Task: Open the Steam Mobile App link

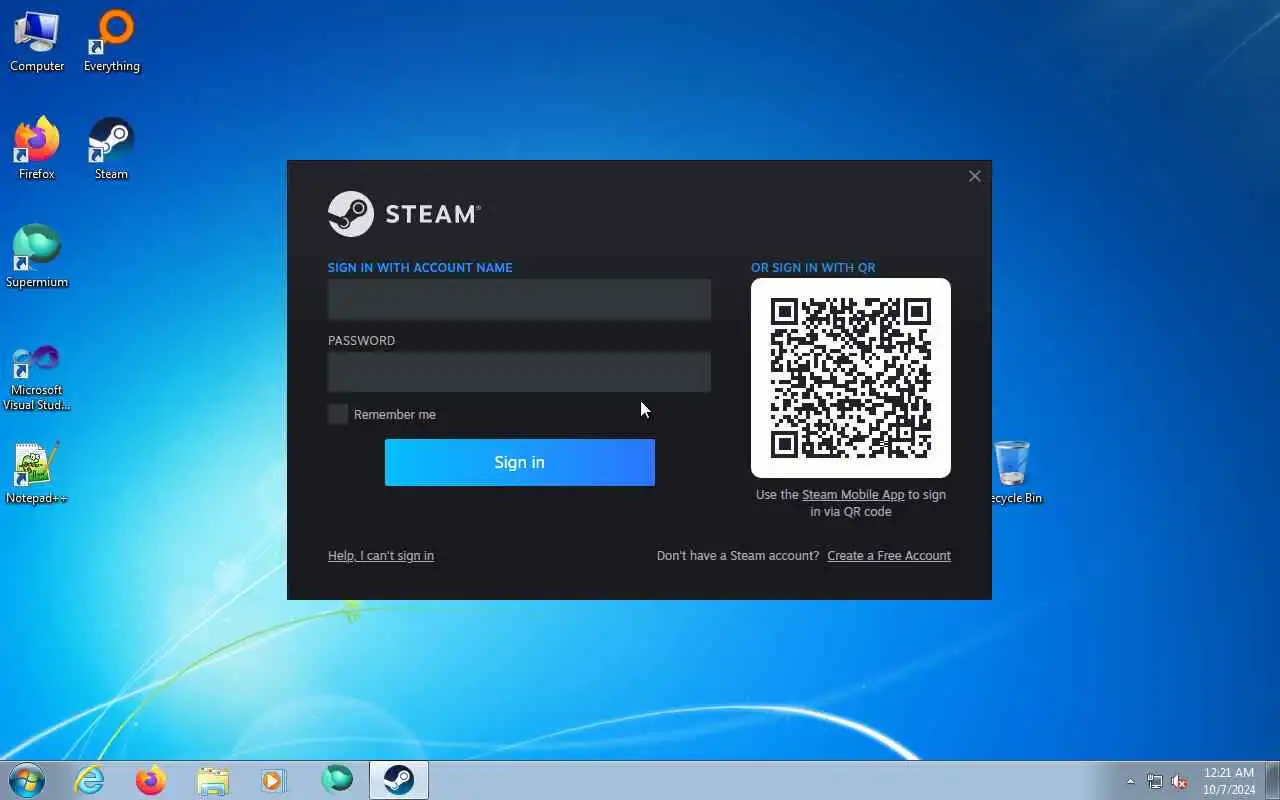Action: click(x=853, y=495)
